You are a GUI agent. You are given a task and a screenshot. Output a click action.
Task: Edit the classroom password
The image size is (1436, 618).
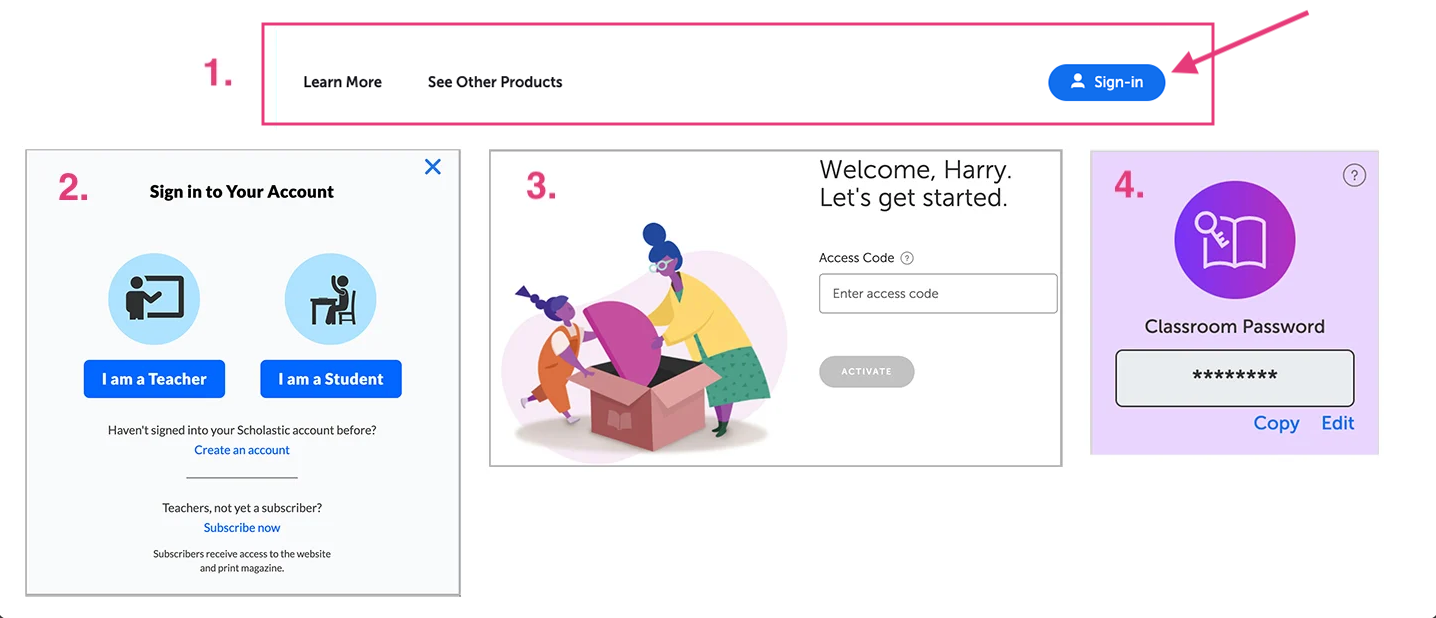[1337, 423]
